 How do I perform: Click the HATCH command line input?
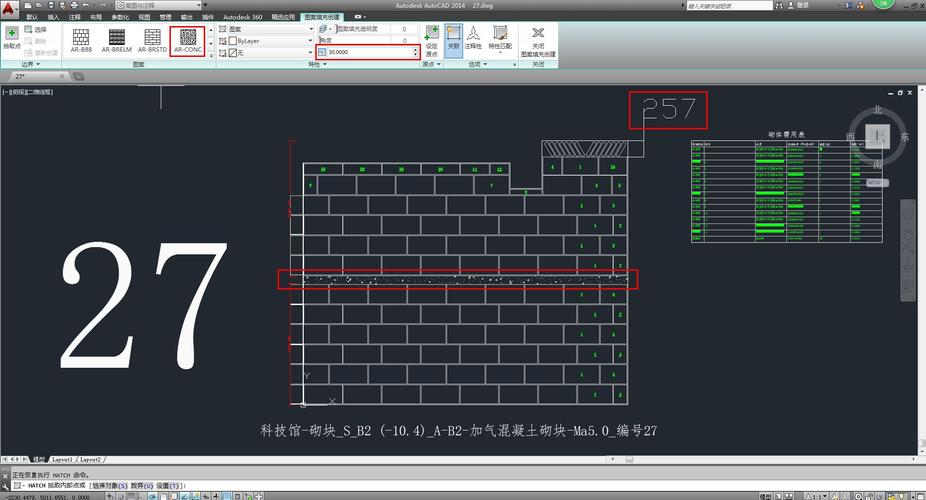coord(467,485)
